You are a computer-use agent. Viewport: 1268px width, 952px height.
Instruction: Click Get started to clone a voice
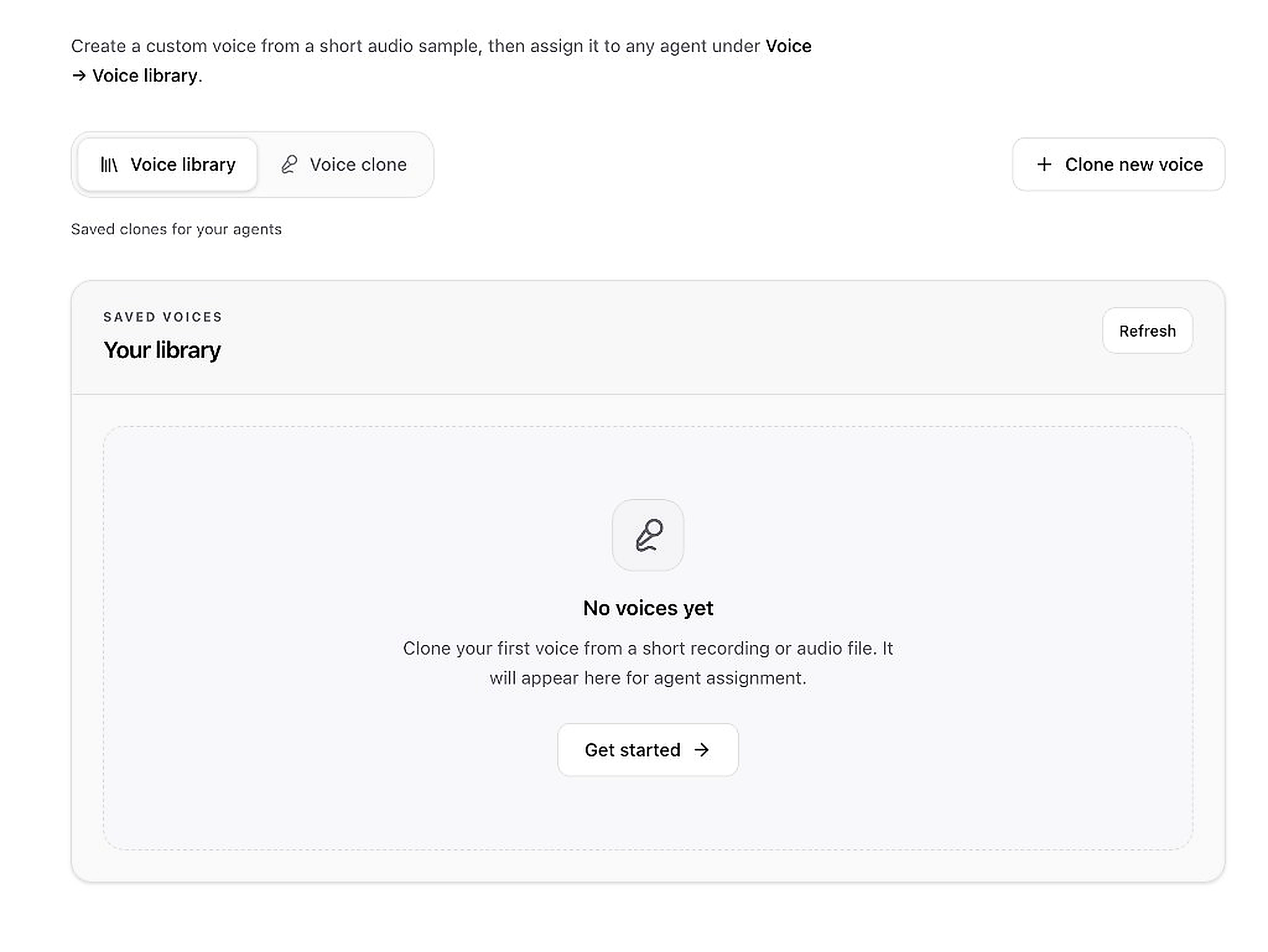648,750
